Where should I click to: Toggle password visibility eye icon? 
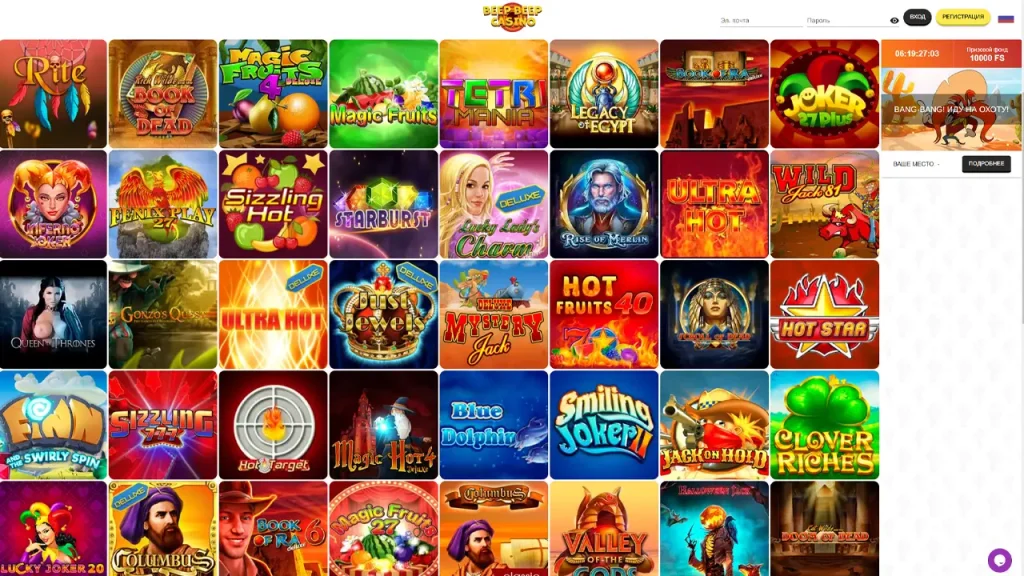click(x=894, y=21)
